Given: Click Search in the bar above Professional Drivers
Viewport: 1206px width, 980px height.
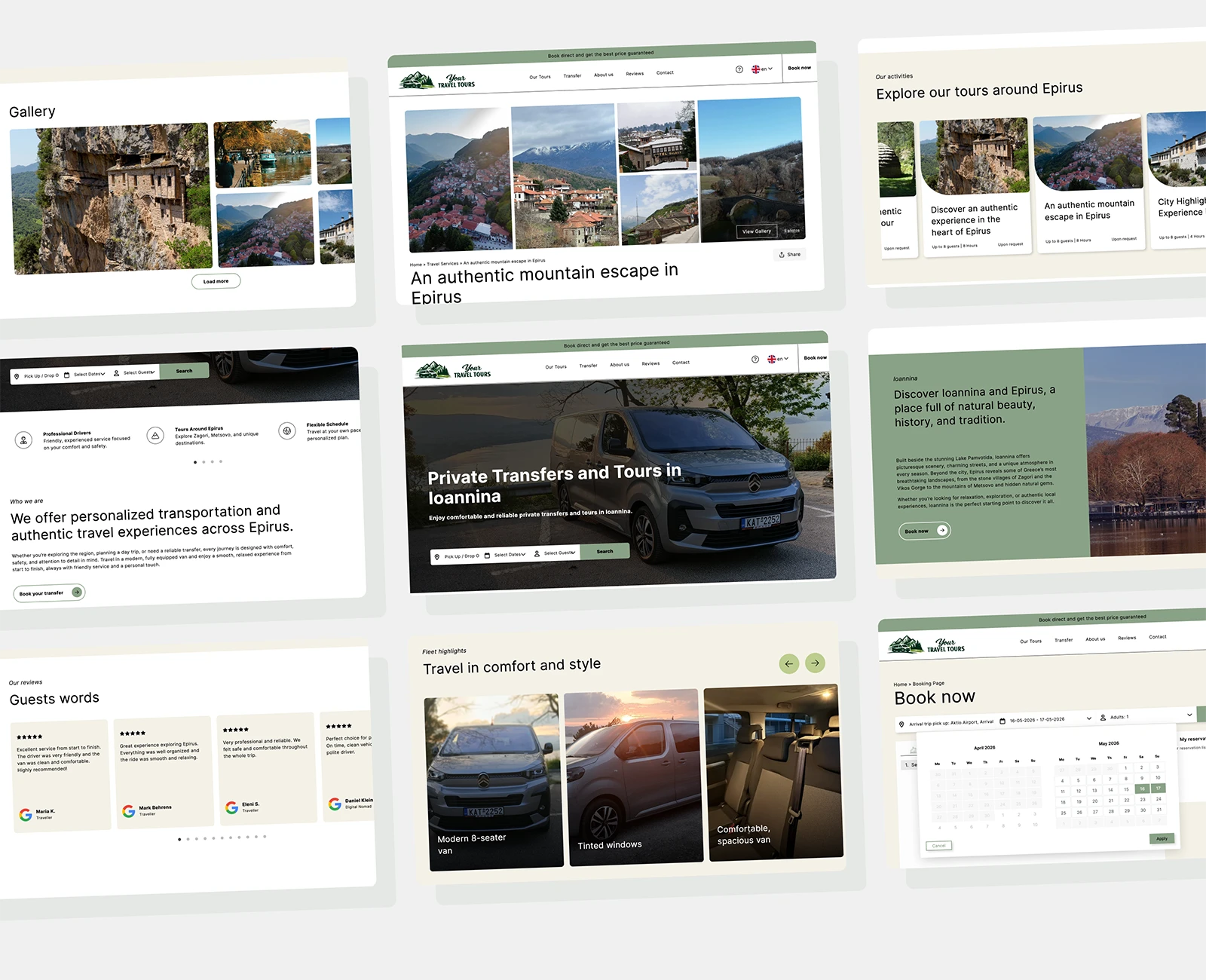Looking at the screenshot, I should pos(184,371).
